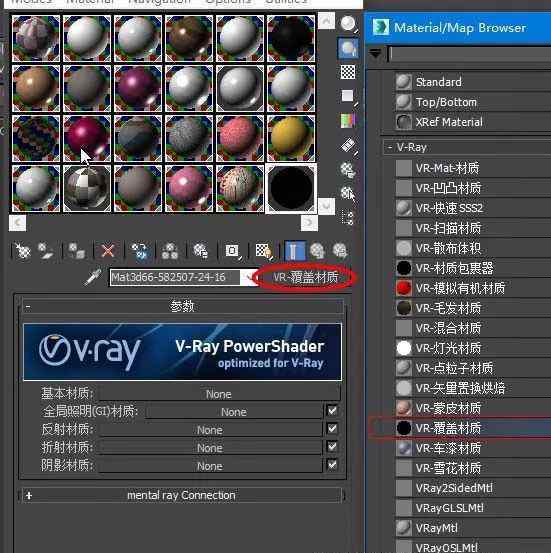
Task: Click None button for 阴影材质
Action: pyautogui.click(x=211, y=466)
